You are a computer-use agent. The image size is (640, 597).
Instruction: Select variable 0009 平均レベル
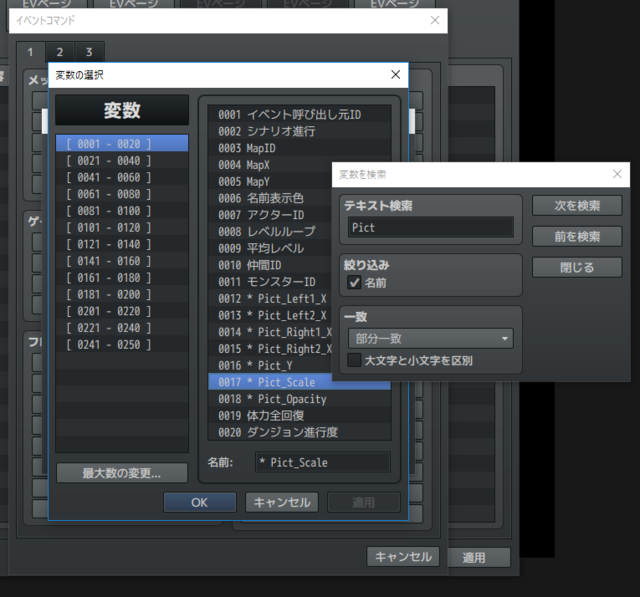click(x=270, y=248)
